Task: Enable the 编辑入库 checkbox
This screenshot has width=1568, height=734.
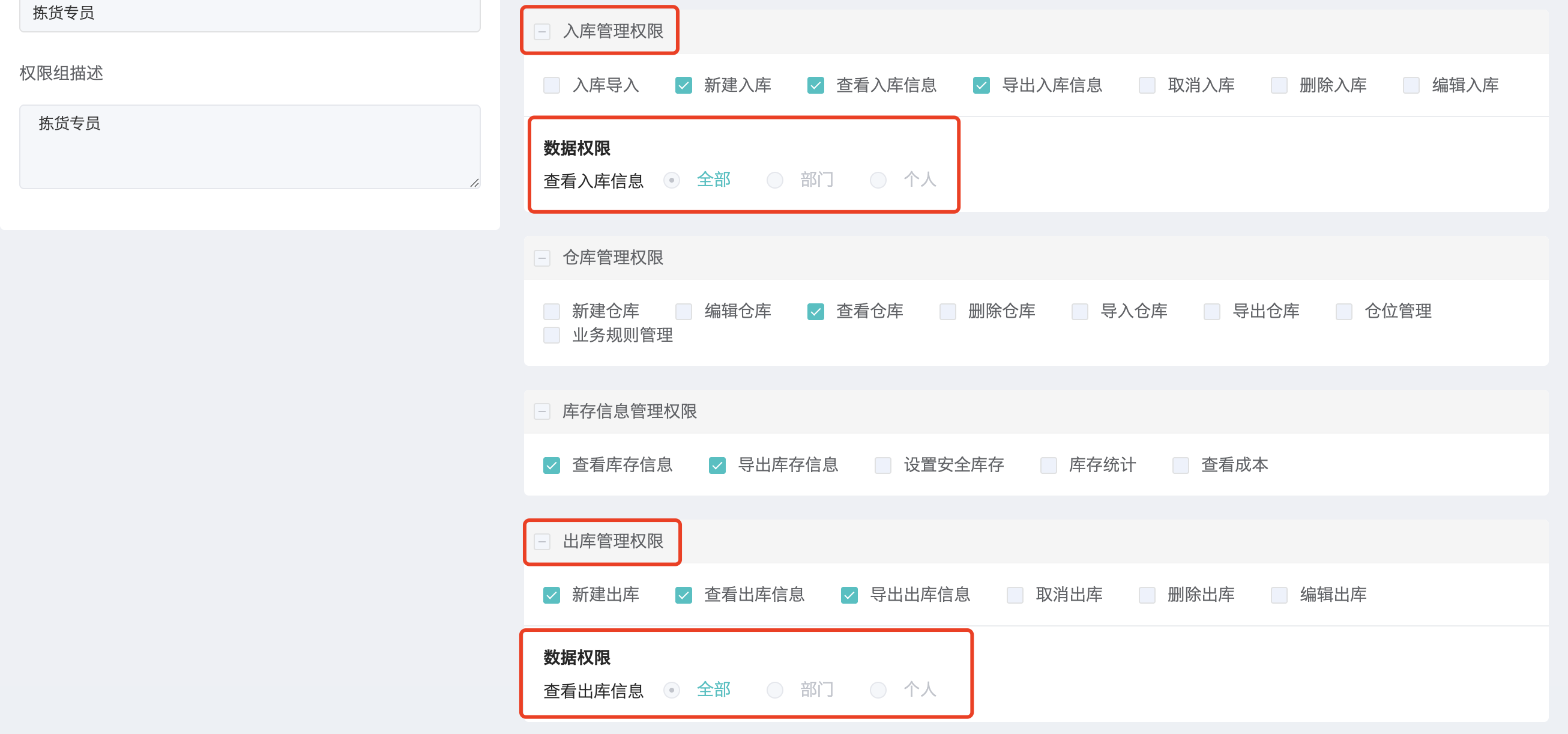Action: coord(1411,85)
